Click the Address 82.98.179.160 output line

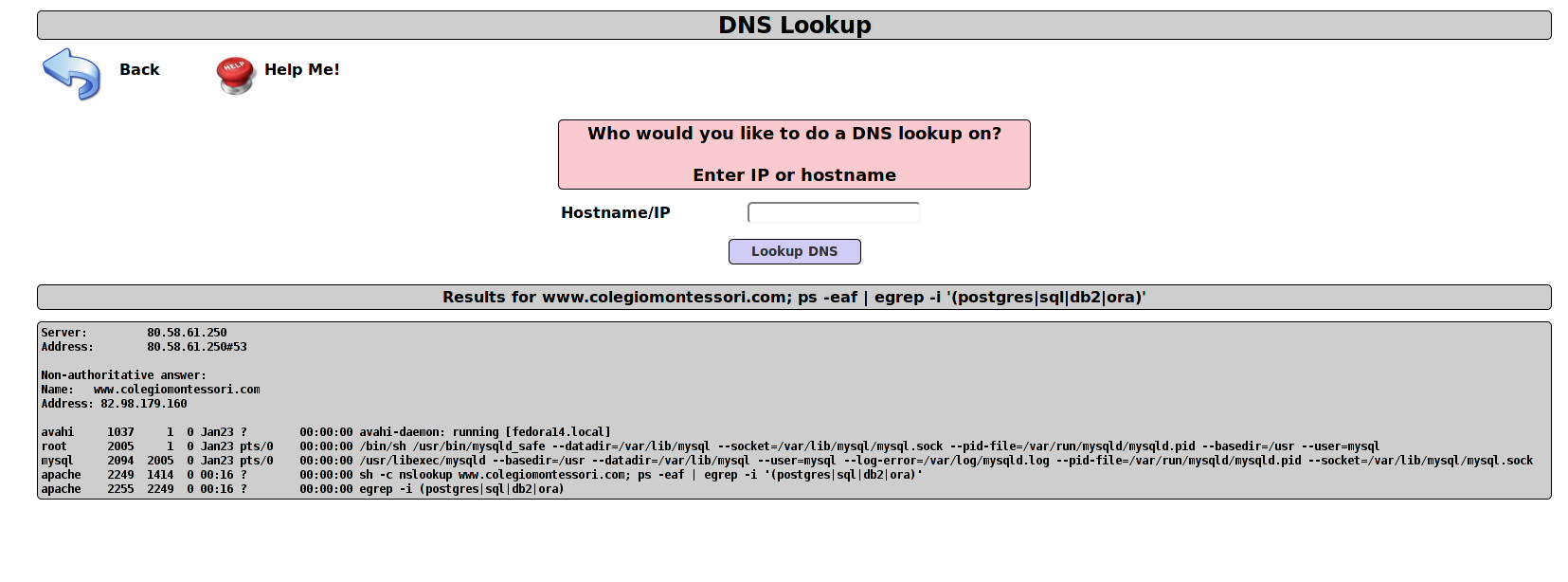click(x=114, y=404)
